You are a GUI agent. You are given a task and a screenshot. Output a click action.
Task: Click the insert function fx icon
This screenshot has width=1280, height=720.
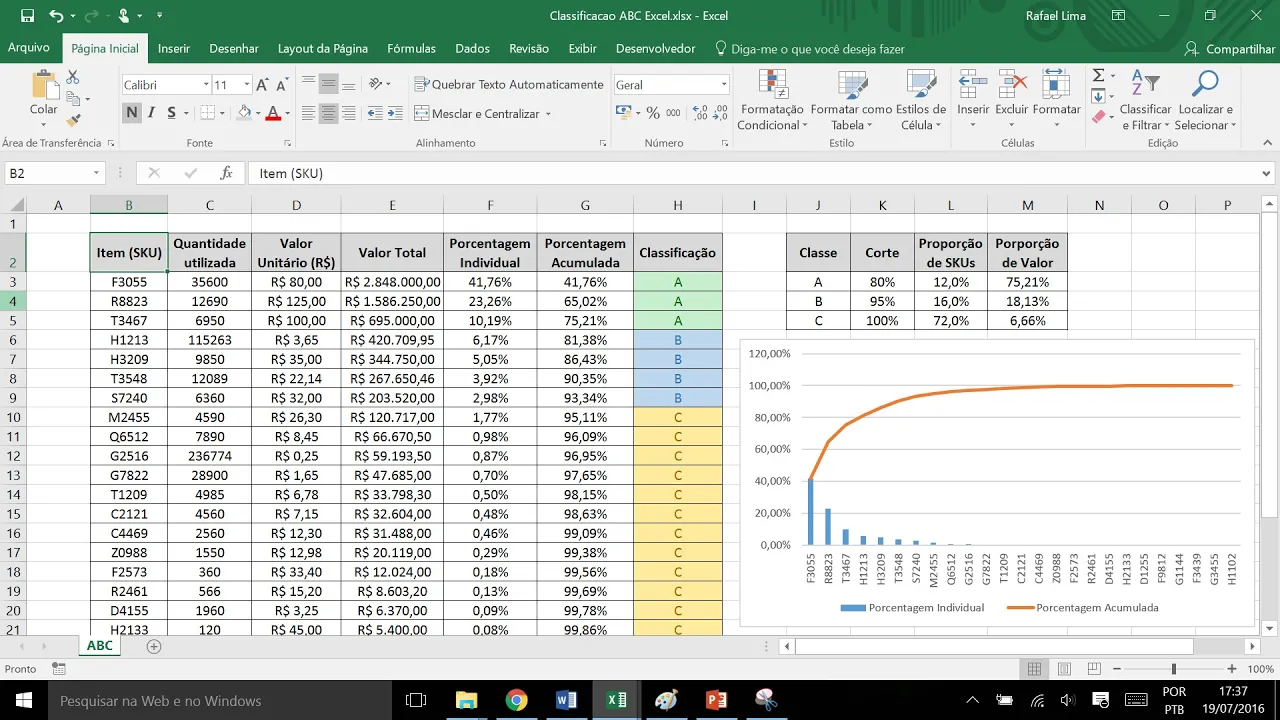pyautogui.click(x=226, y=173)
